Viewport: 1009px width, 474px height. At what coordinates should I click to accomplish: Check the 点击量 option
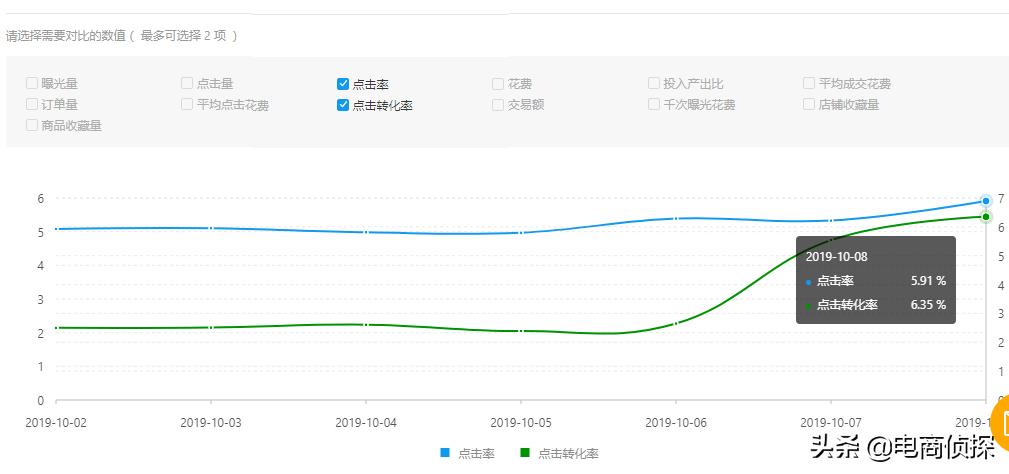(187, 84)
